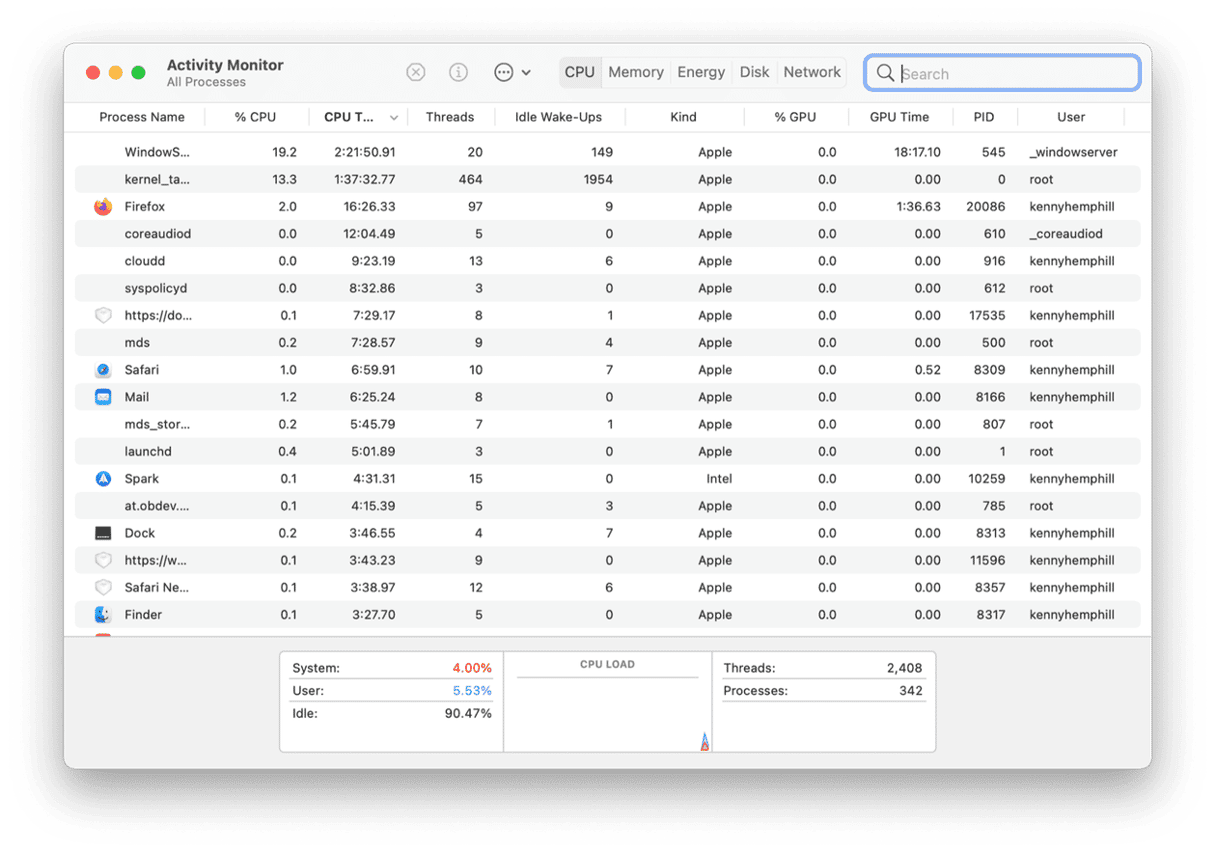The height and width of the screenshot is (853, 1216).
Task: Click the Finder face icon in list
Action: [x=103, y=615]
